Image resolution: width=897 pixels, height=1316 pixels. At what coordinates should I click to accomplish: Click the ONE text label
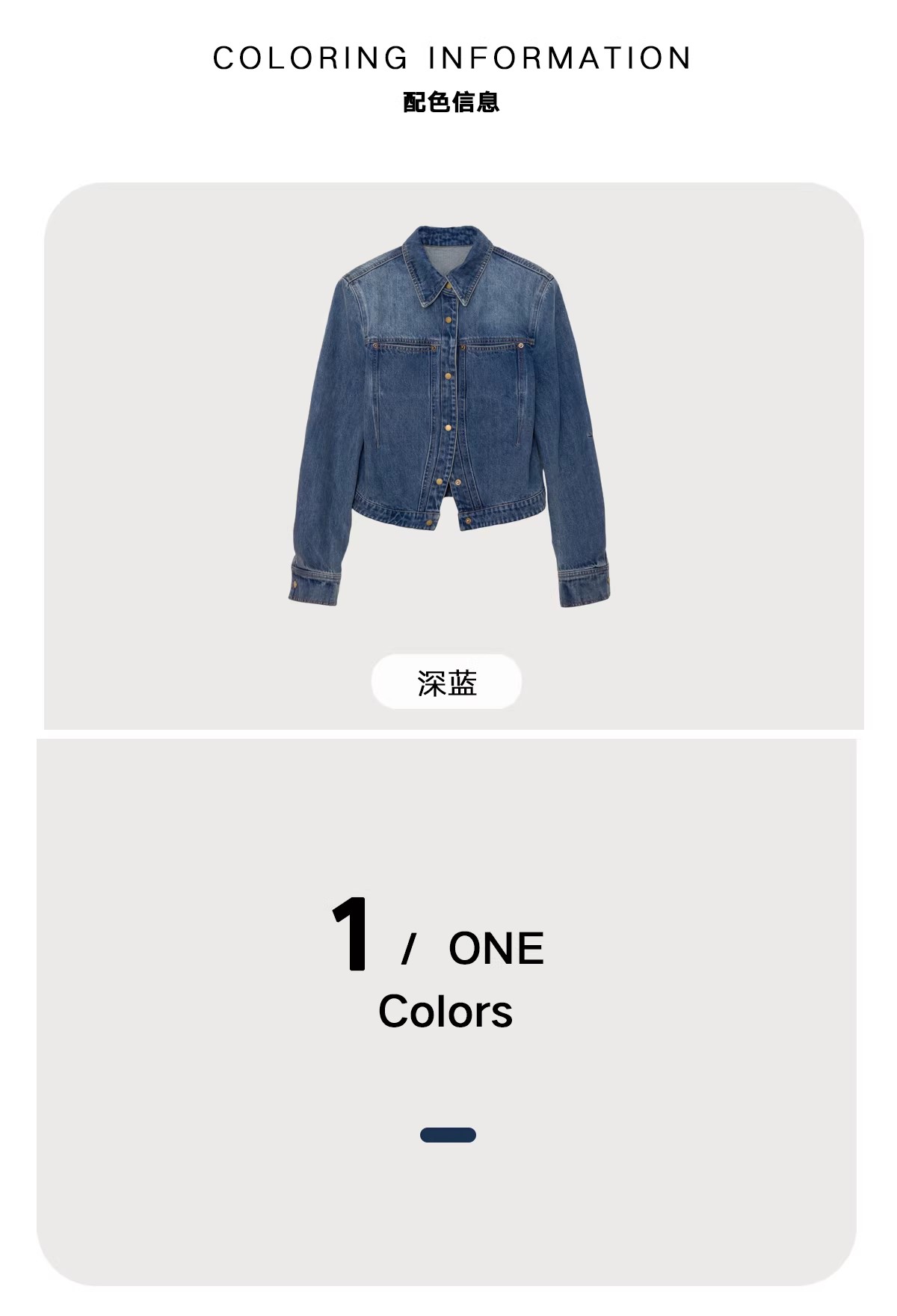(x=496, y=948)
